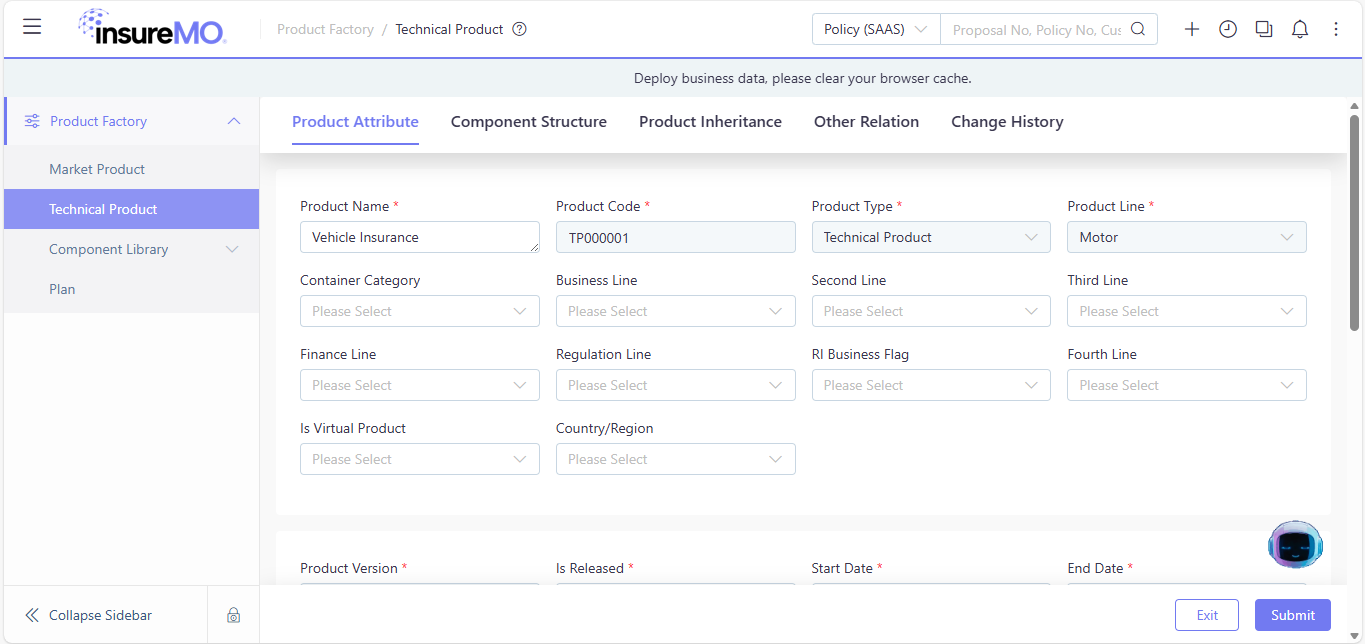Screen dimensions: 1365x644
Task: Click the overlapping windows icon
Action: pyautogui.click(x=1264, y=29)
